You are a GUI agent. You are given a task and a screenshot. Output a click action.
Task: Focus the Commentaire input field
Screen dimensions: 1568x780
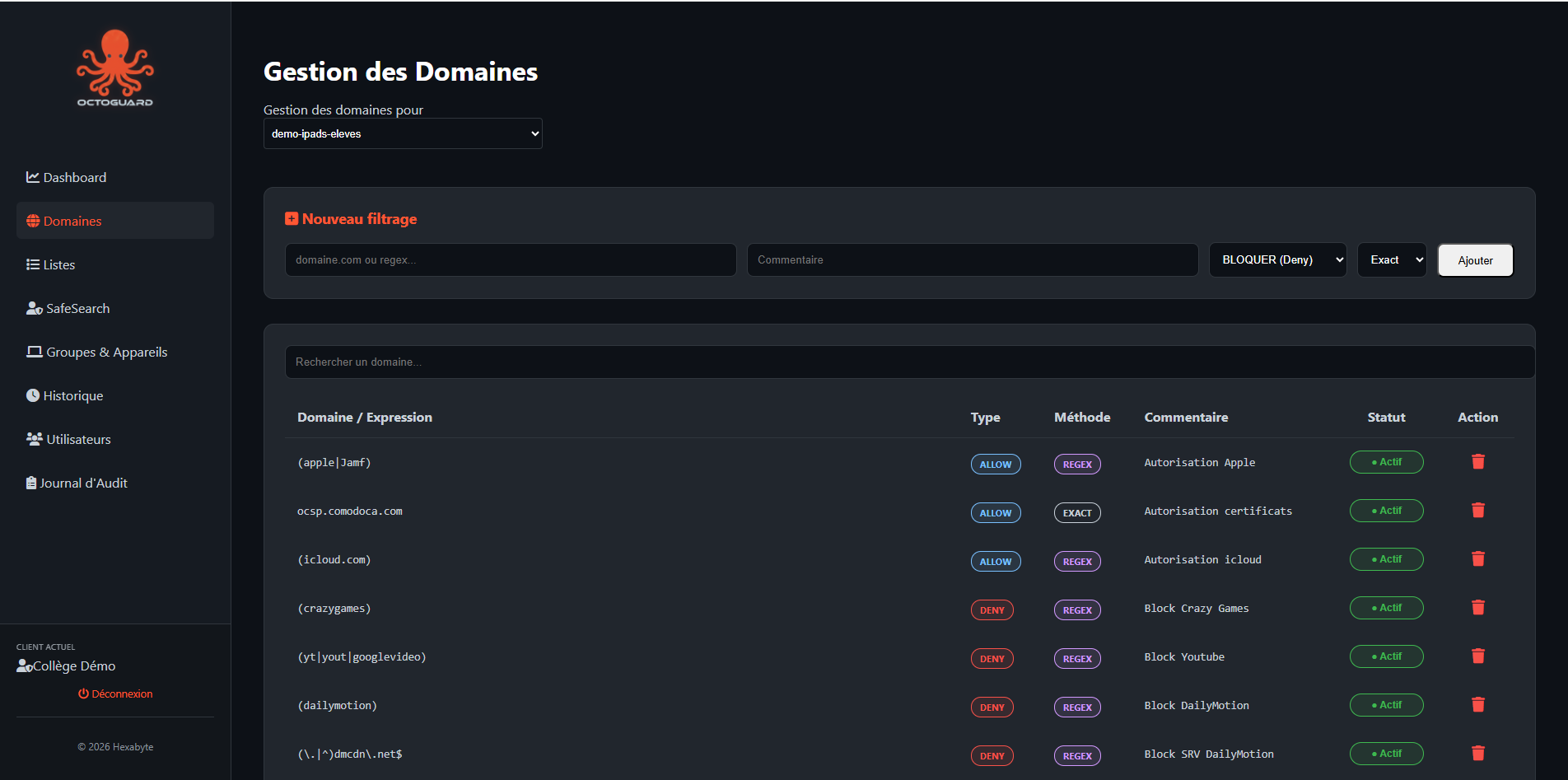[973, 259]
